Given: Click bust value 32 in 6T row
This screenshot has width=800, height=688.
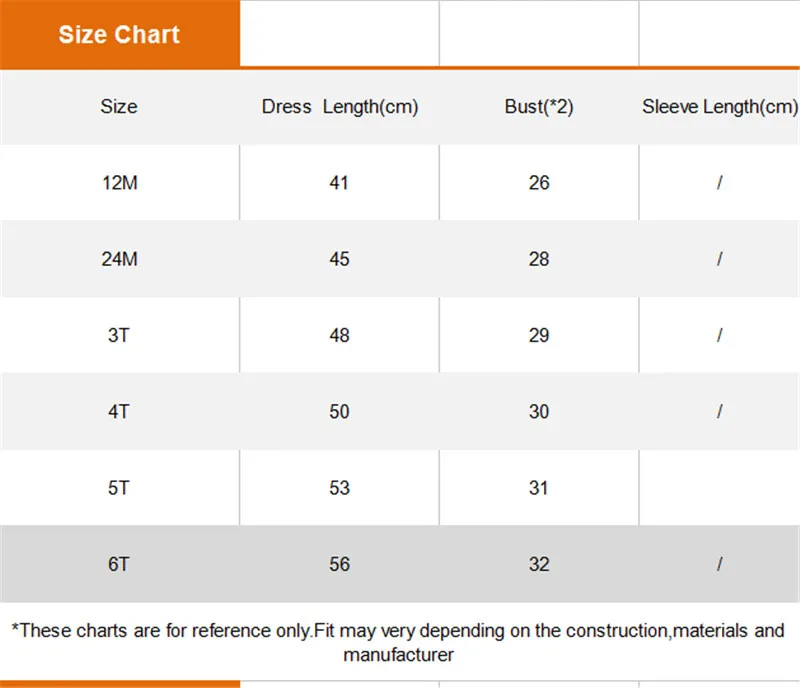Looking at the screenshot, I should [539, 564].
